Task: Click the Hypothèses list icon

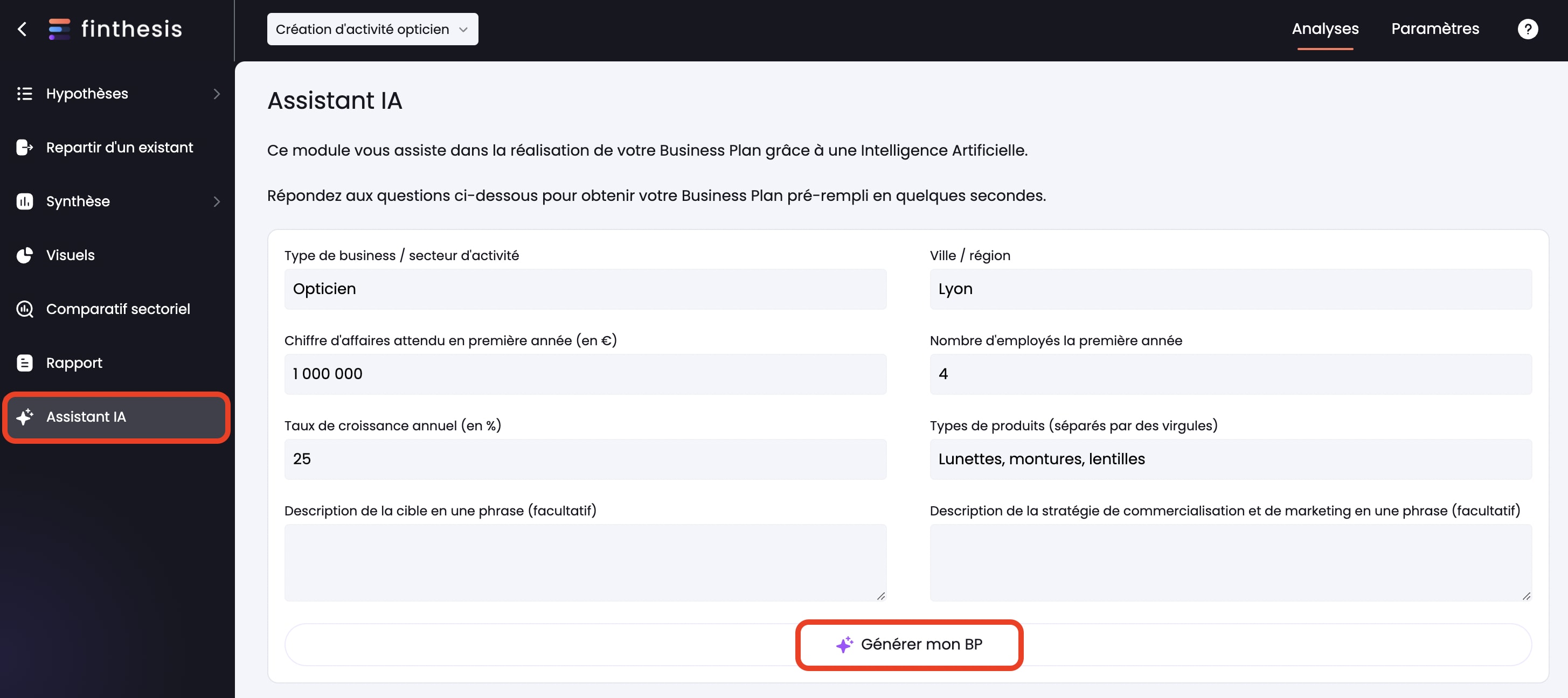Action: coord(24,94)
